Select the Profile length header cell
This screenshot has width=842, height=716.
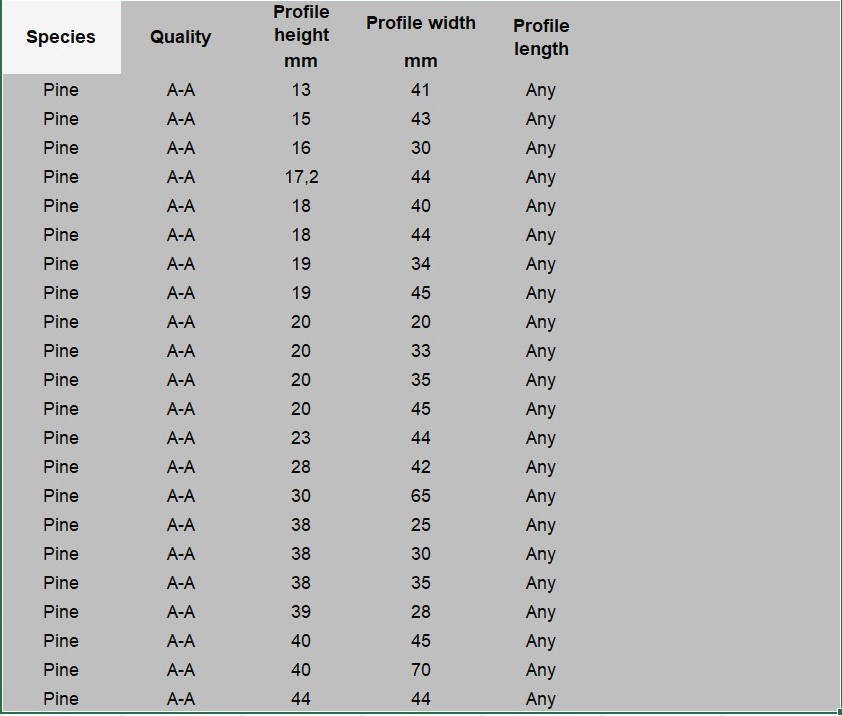pyautogui.click(x=541, y=37)
